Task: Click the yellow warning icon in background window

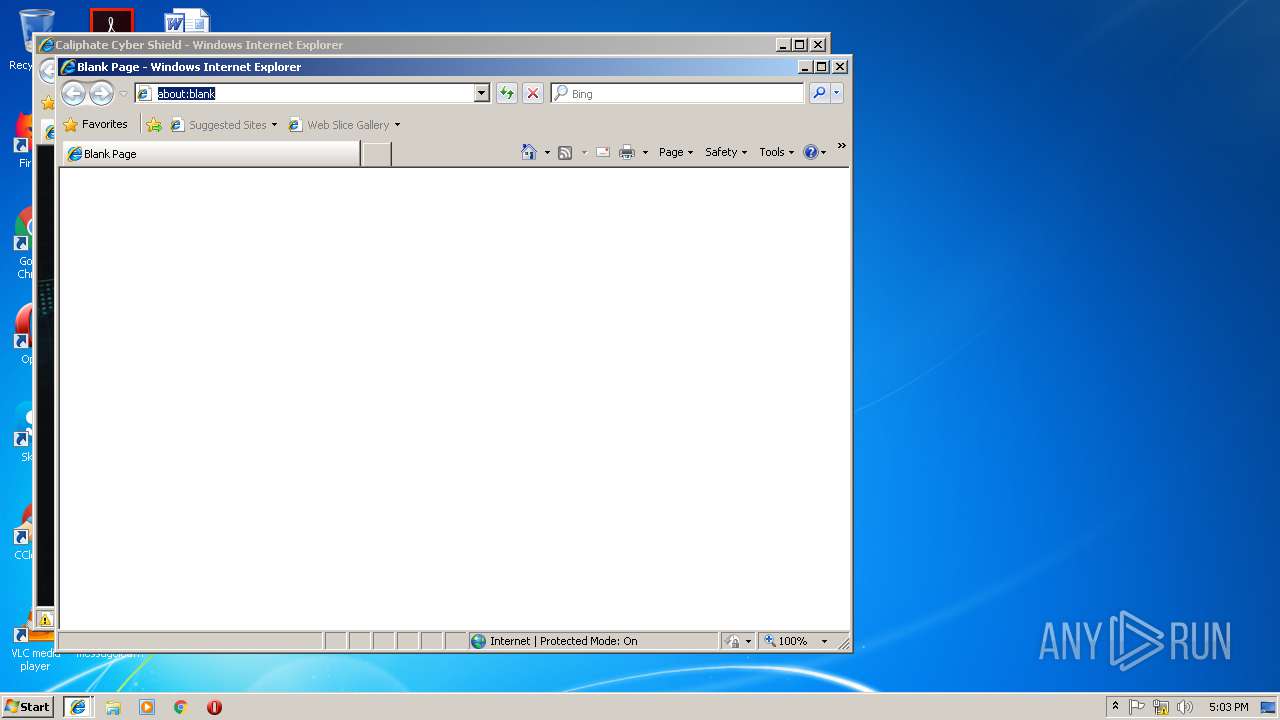Action: coord(46,620)
